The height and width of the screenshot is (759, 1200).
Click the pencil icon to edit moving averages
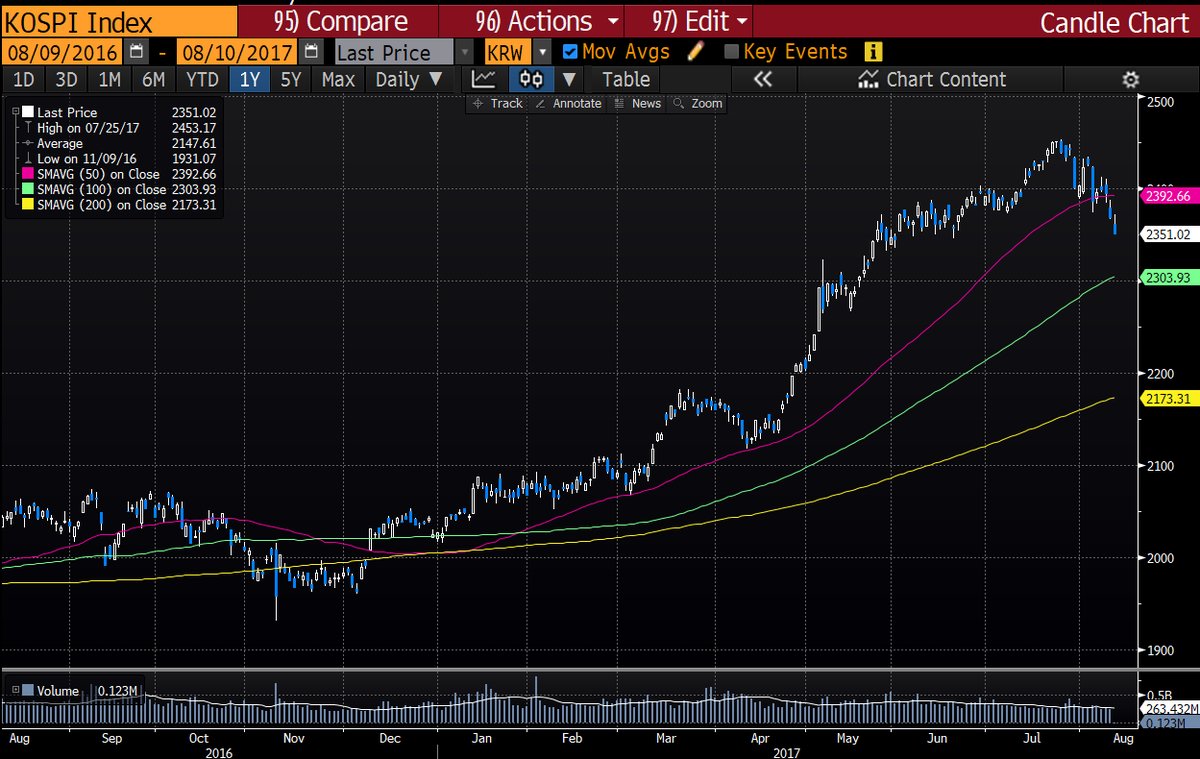point(696,52)
